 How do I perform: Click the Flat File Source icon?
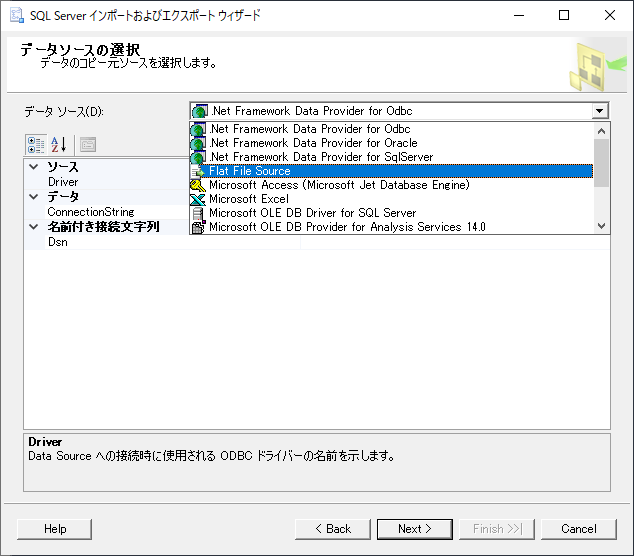coord(198,171)
